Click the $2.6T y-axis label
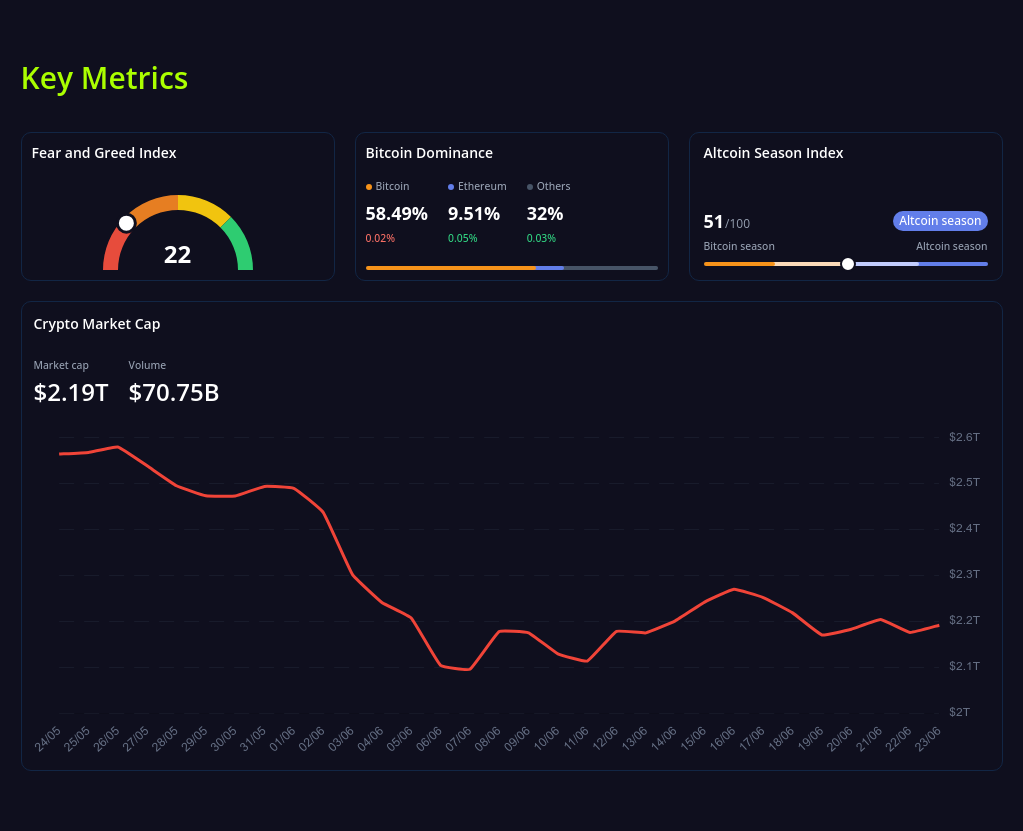 coord(964,437)
